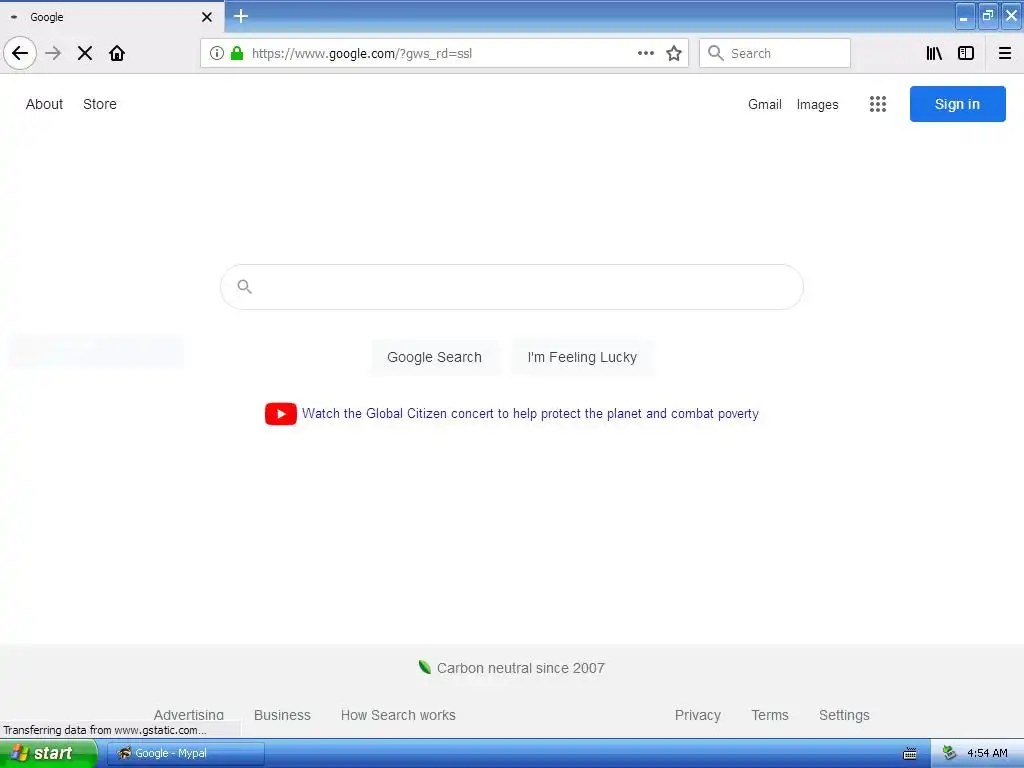1024x768 pixels.
Task: Click the magnifier in browser search box
Action: click(x=716, y=53)
